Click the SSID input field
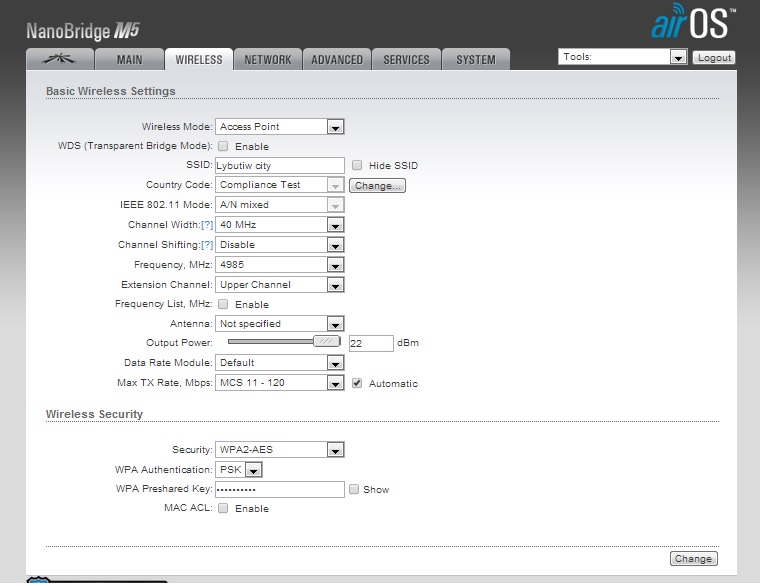The height and width of the screenshot is (586, 762). tap(279, 165)
